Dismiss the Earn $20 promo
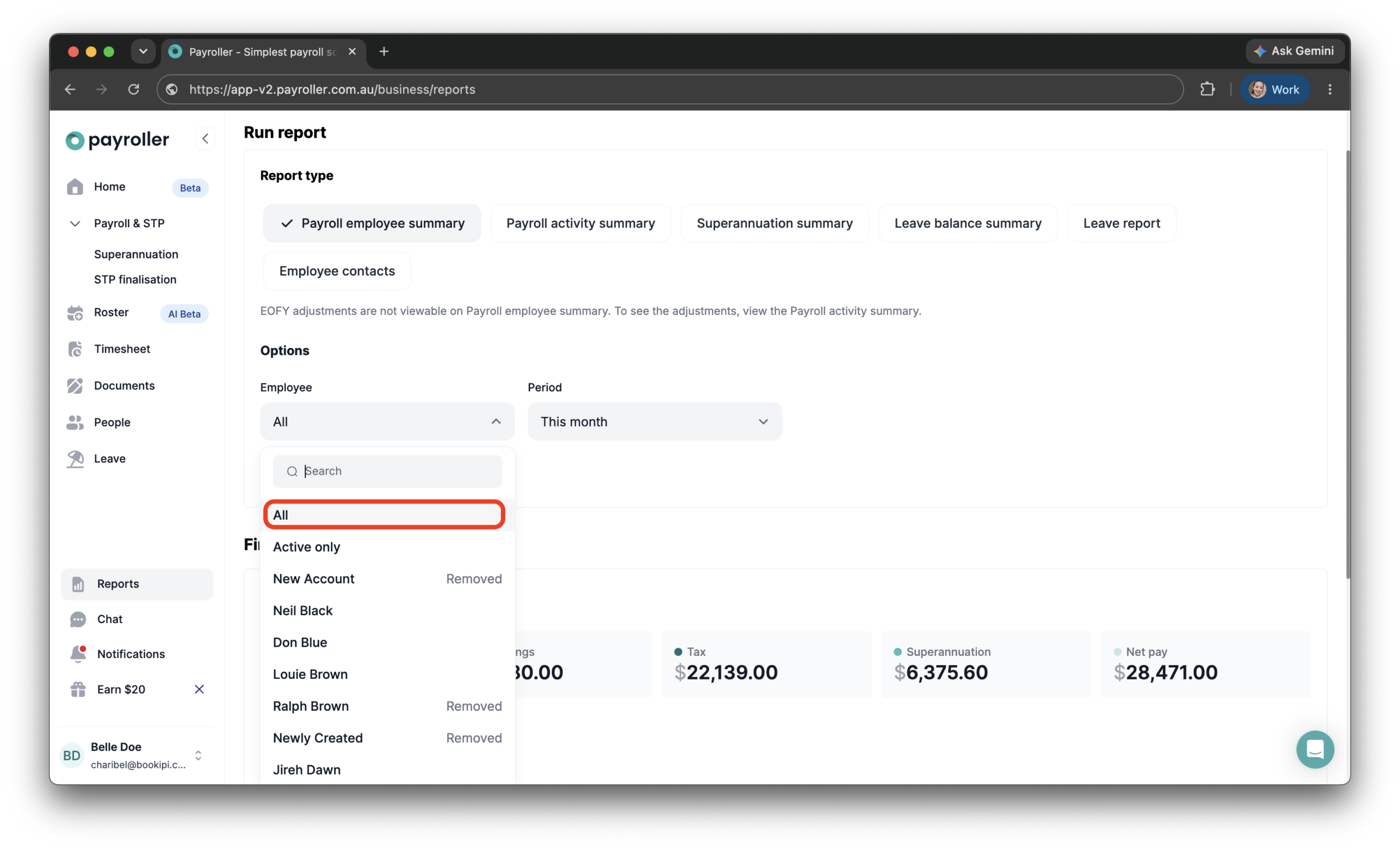1400x850 pixels. pyautogui.click(x=199, y=689)
